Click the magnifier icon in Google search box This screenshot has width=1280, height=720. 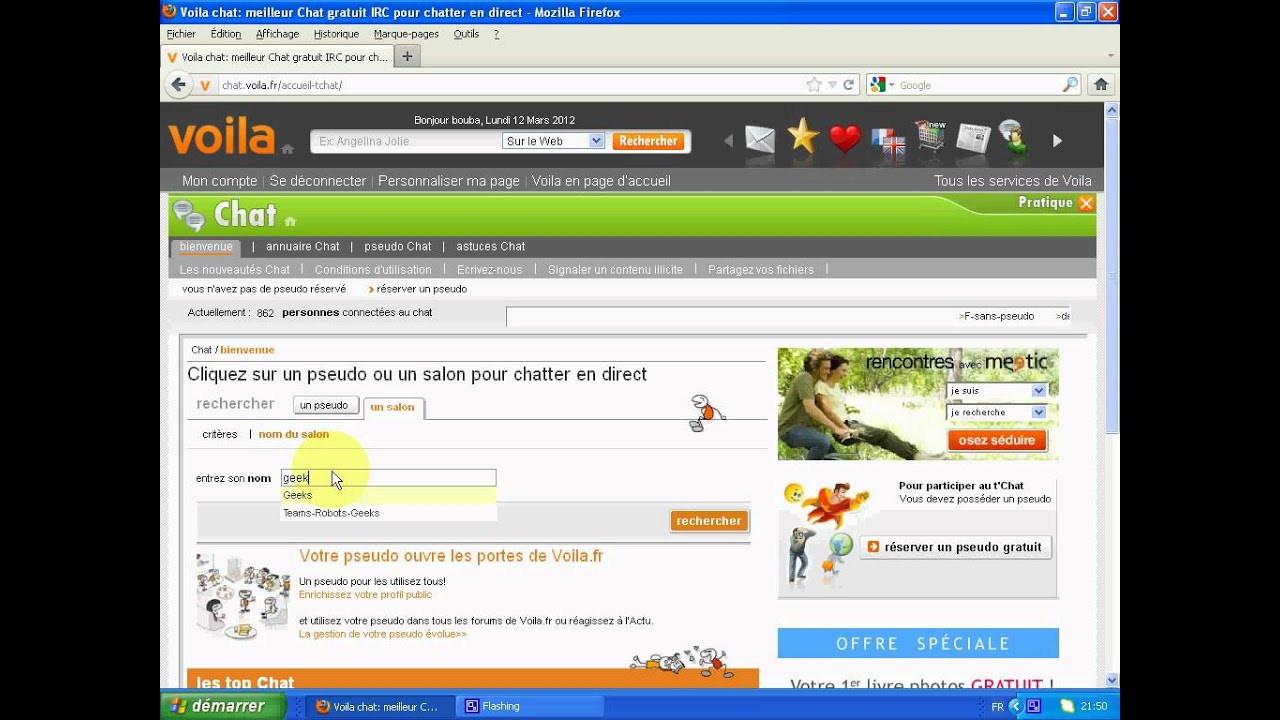coord(1070,85)
